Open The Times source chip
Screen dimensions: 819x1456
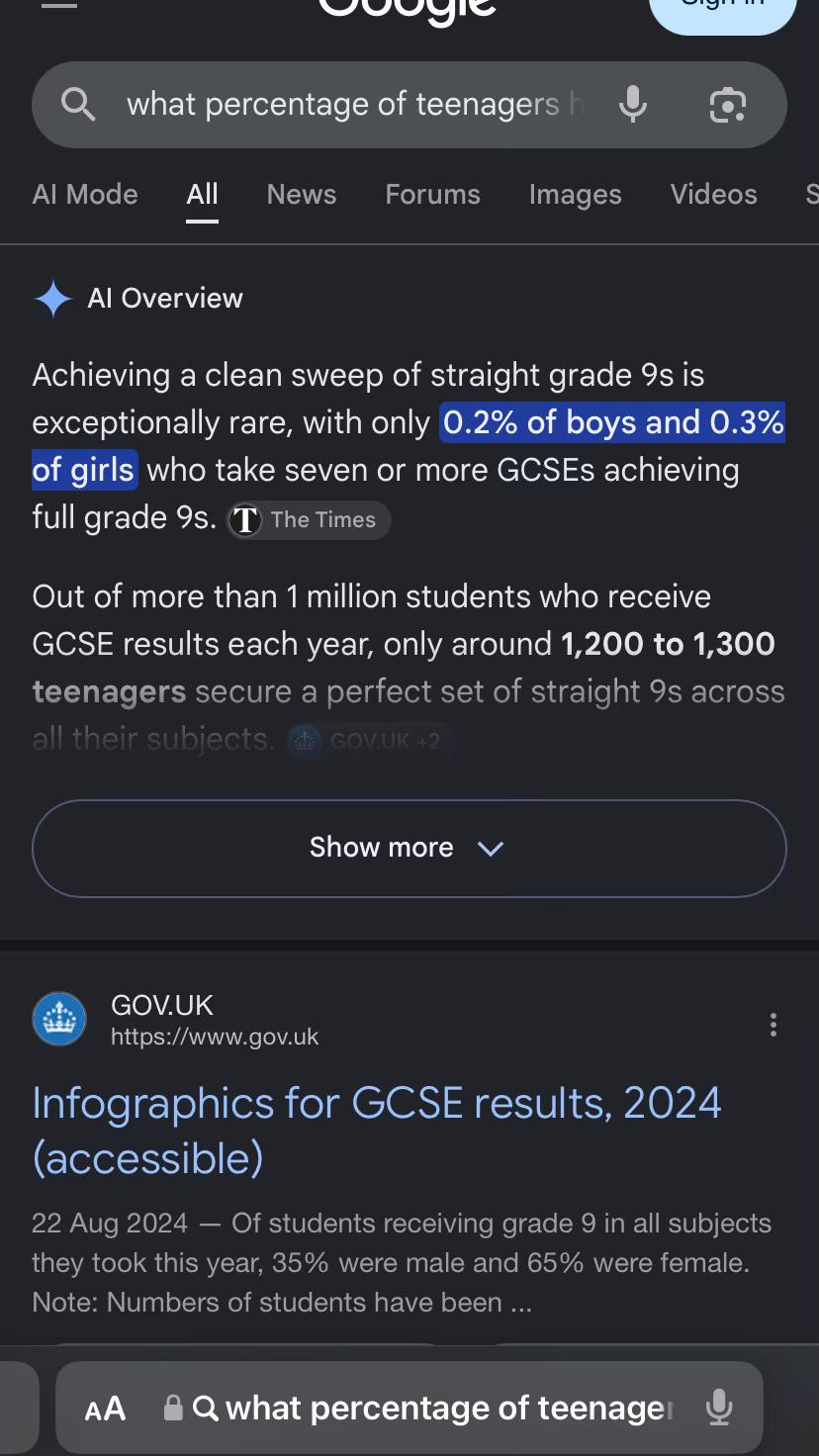pyautogui.click(x=309, y=519)
